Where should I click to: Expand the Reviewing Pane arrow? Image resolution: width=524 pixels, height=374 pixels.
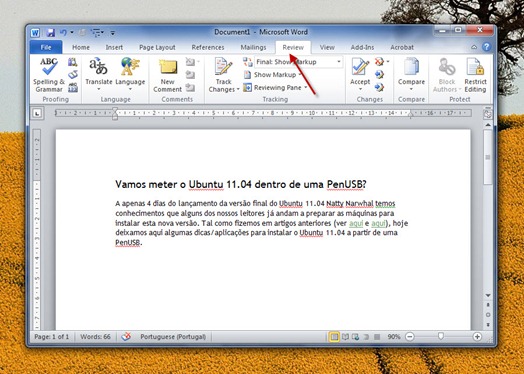[x=305, y=88]
